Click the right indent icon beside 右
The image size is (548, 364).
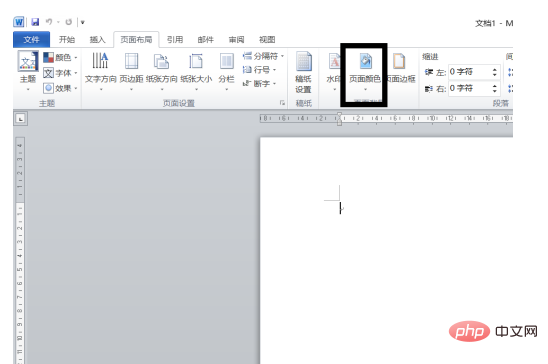(x=428, y=89)
